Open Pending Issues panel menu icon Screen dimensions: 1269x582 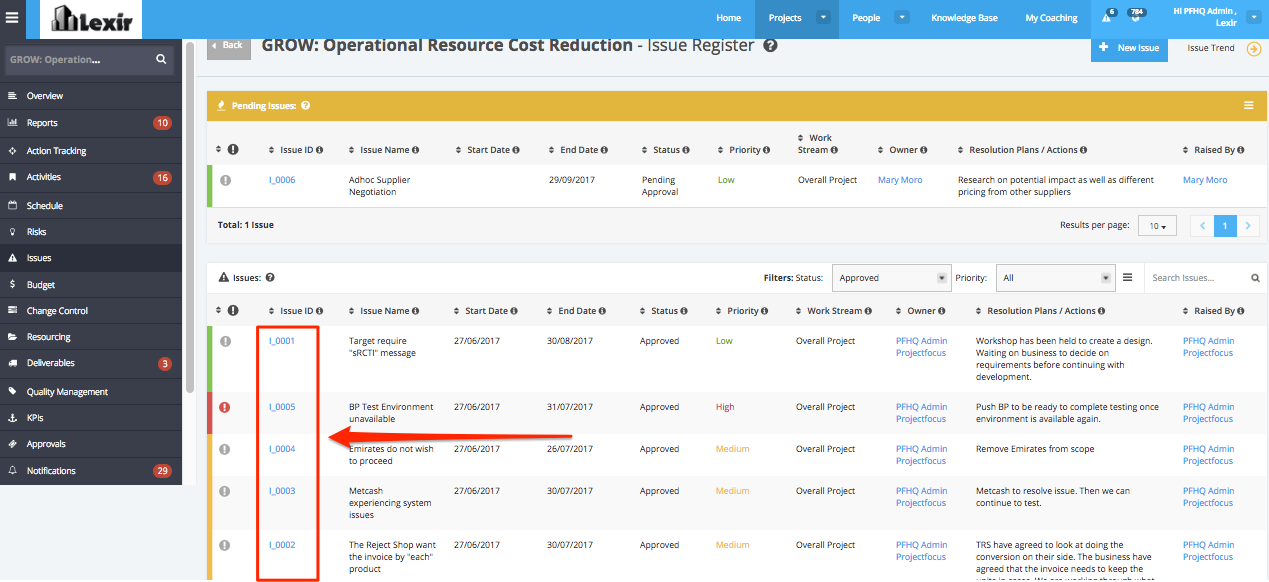click(x=1248, y=105)
